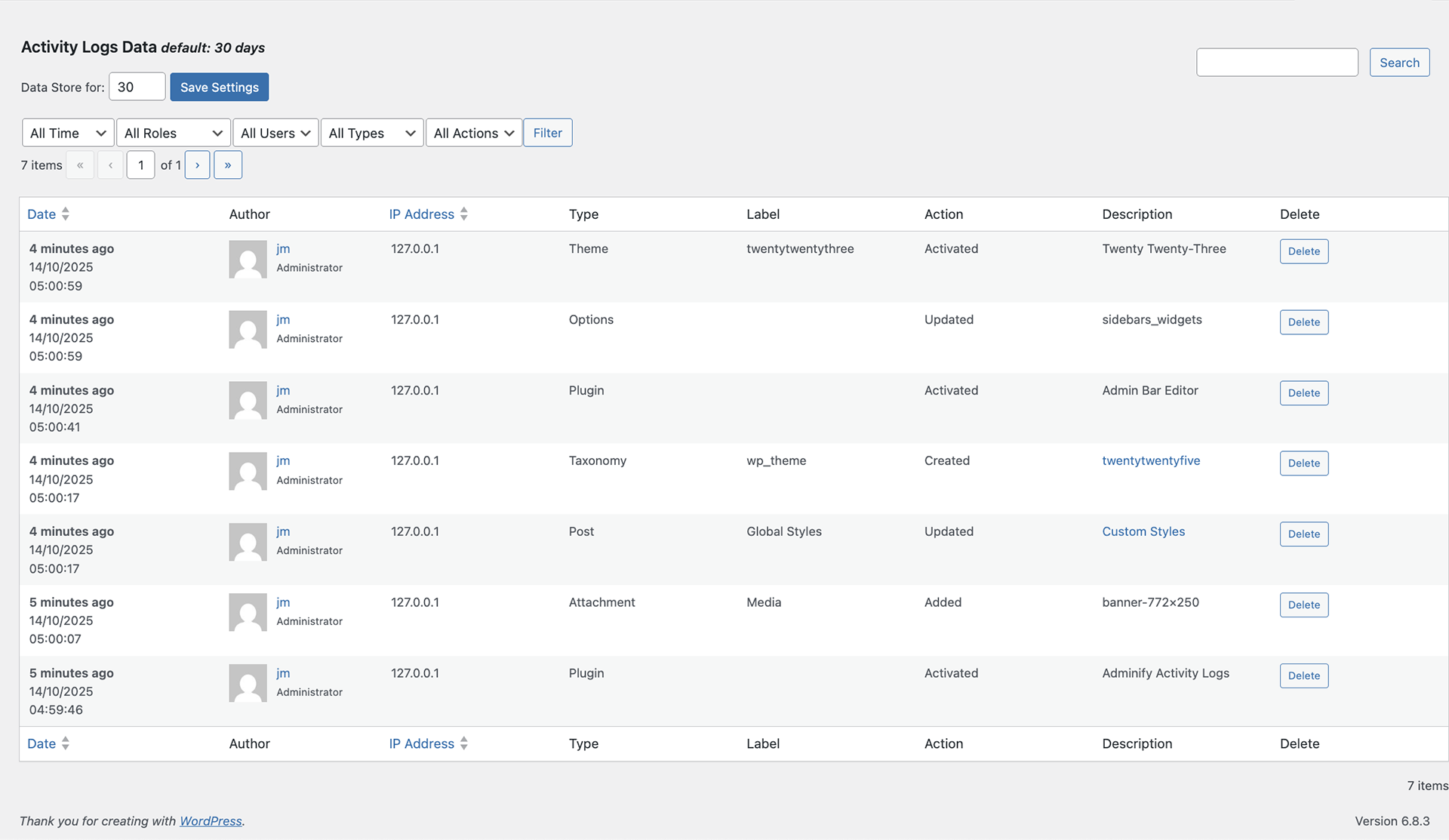
Task: Focus the search text field
Action: (1277, 63)
